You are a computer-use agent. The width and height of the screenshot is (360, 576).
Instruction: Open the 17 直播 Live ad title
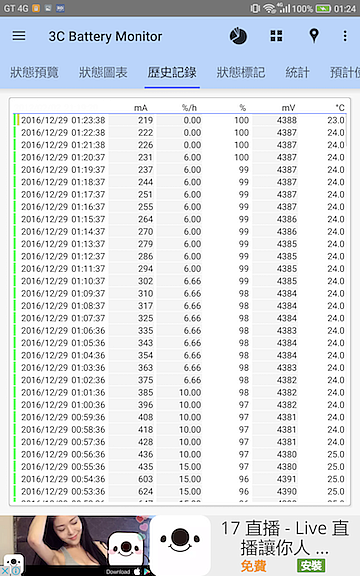pyautogui.click(x=285, y=537)
